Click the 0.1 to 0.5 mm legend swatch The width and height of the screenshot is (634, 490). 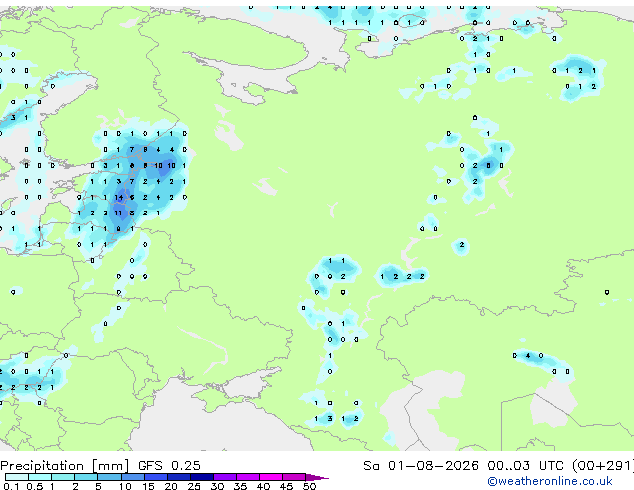pos(17,477)
